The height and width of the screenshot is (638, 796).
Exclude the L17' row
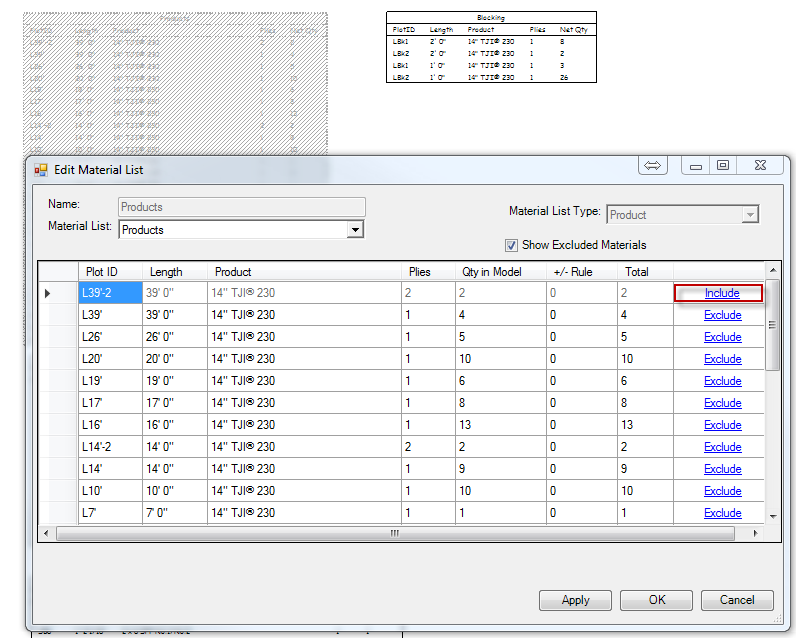[722, 403]
